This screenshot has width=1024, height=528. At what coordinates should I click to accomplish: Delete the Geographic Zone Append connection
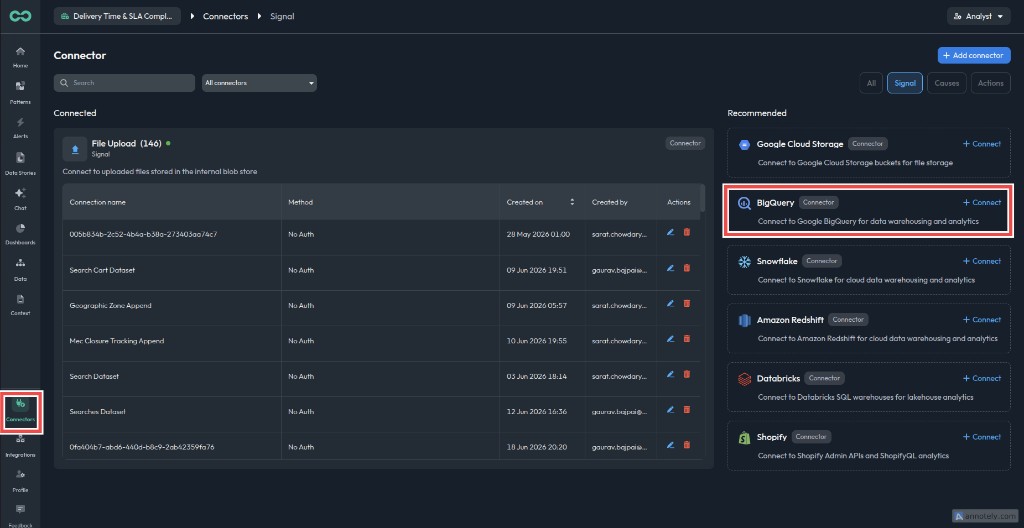pos(686,303)
